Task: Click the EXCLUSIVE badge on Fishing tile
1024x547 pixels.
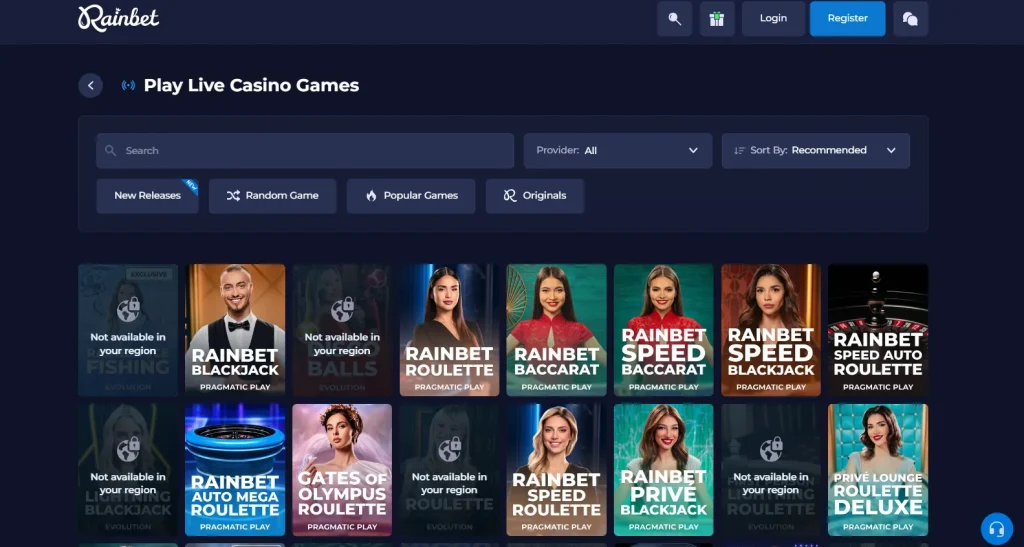Action: pyautogui.click(x=149, y=274)
